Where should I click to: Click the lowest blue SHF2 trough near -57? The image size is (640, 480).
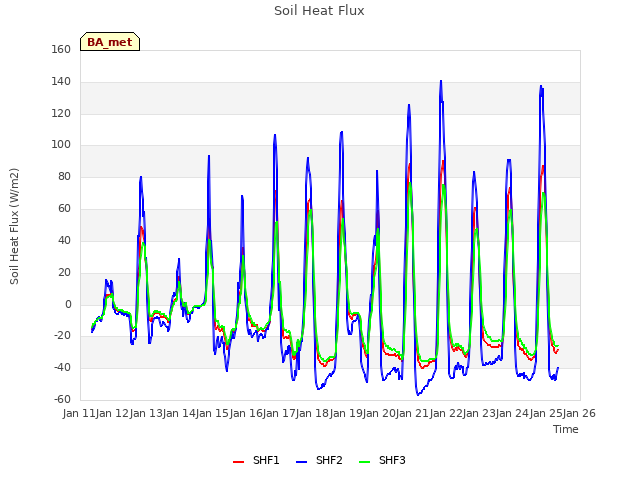(x=418, y=395)
